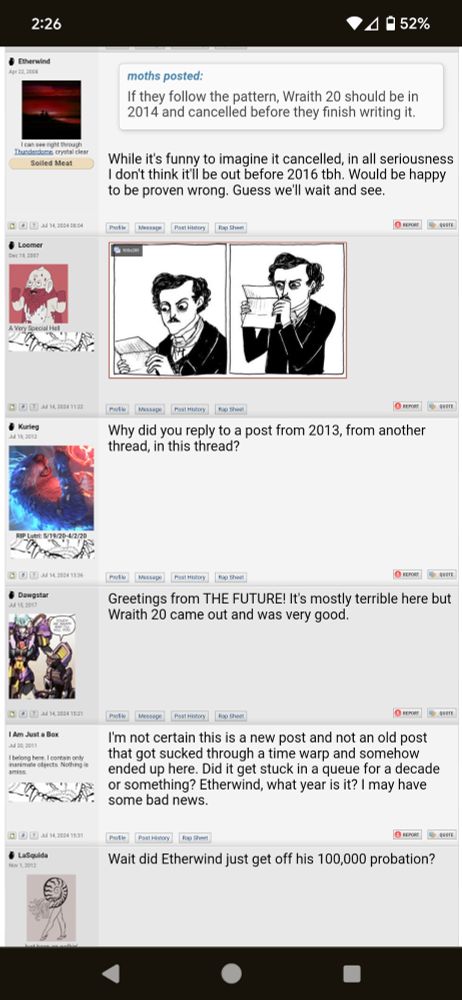Viewport: 462px width, 1000px height.
Task: Open Rap Sheet for I Am Just a Box
Action: (x=195, y=837)
